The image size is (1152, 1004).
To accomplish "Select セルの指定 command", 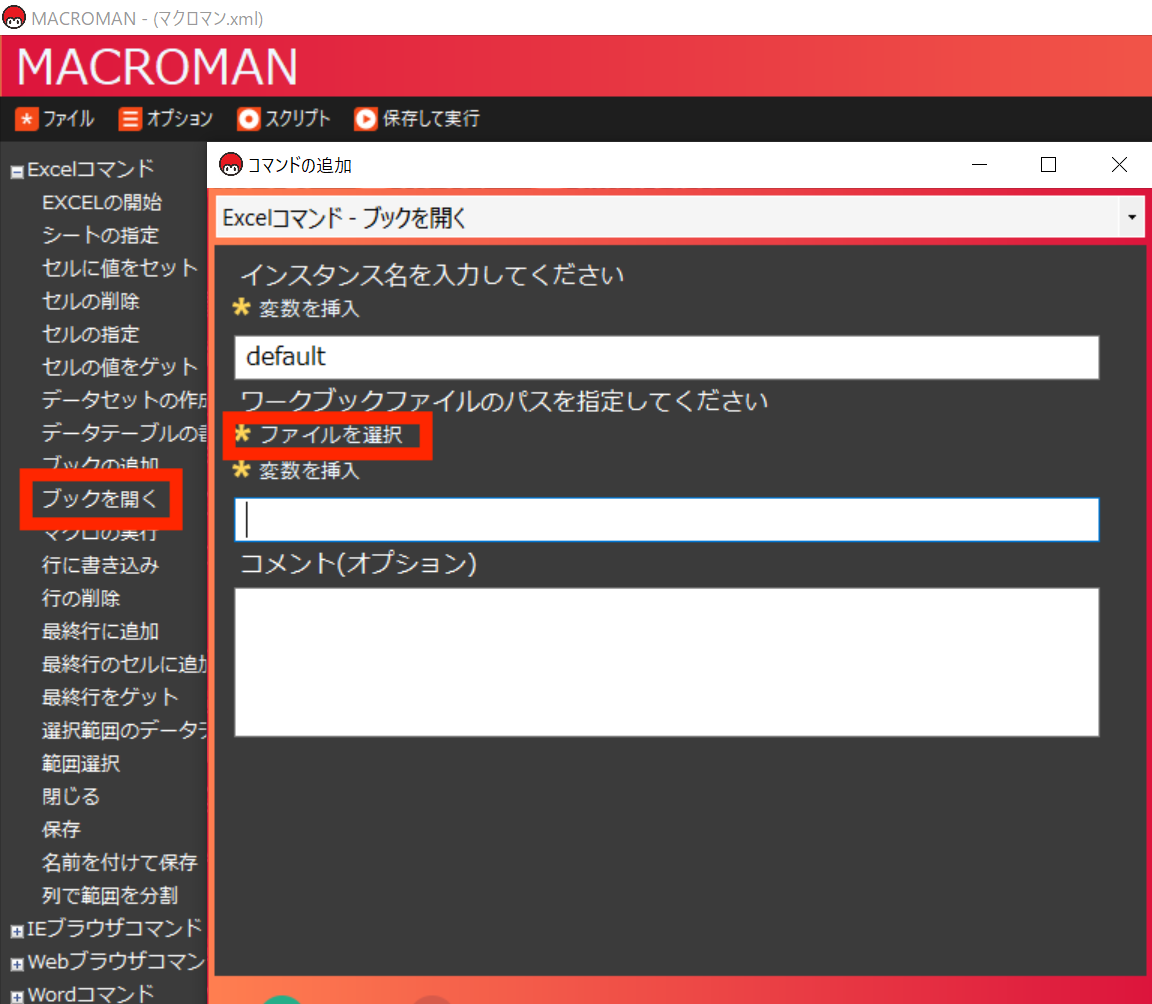I will (90, 334).
